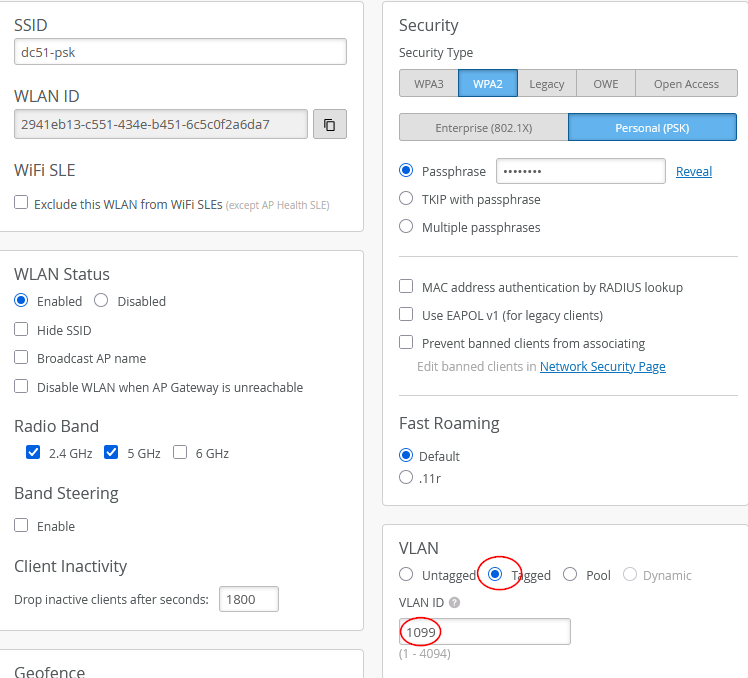Check MAC address authentication by RADIUS lookup

pyautogui.click(x=406, y=287)
